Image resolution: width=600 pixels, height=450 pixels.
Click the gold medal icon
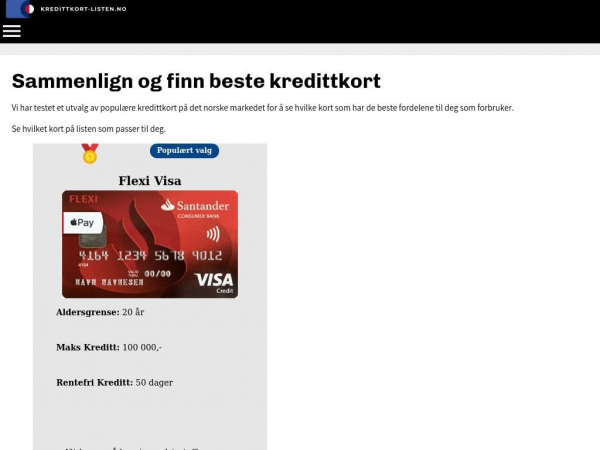click(x=90, y=153)
